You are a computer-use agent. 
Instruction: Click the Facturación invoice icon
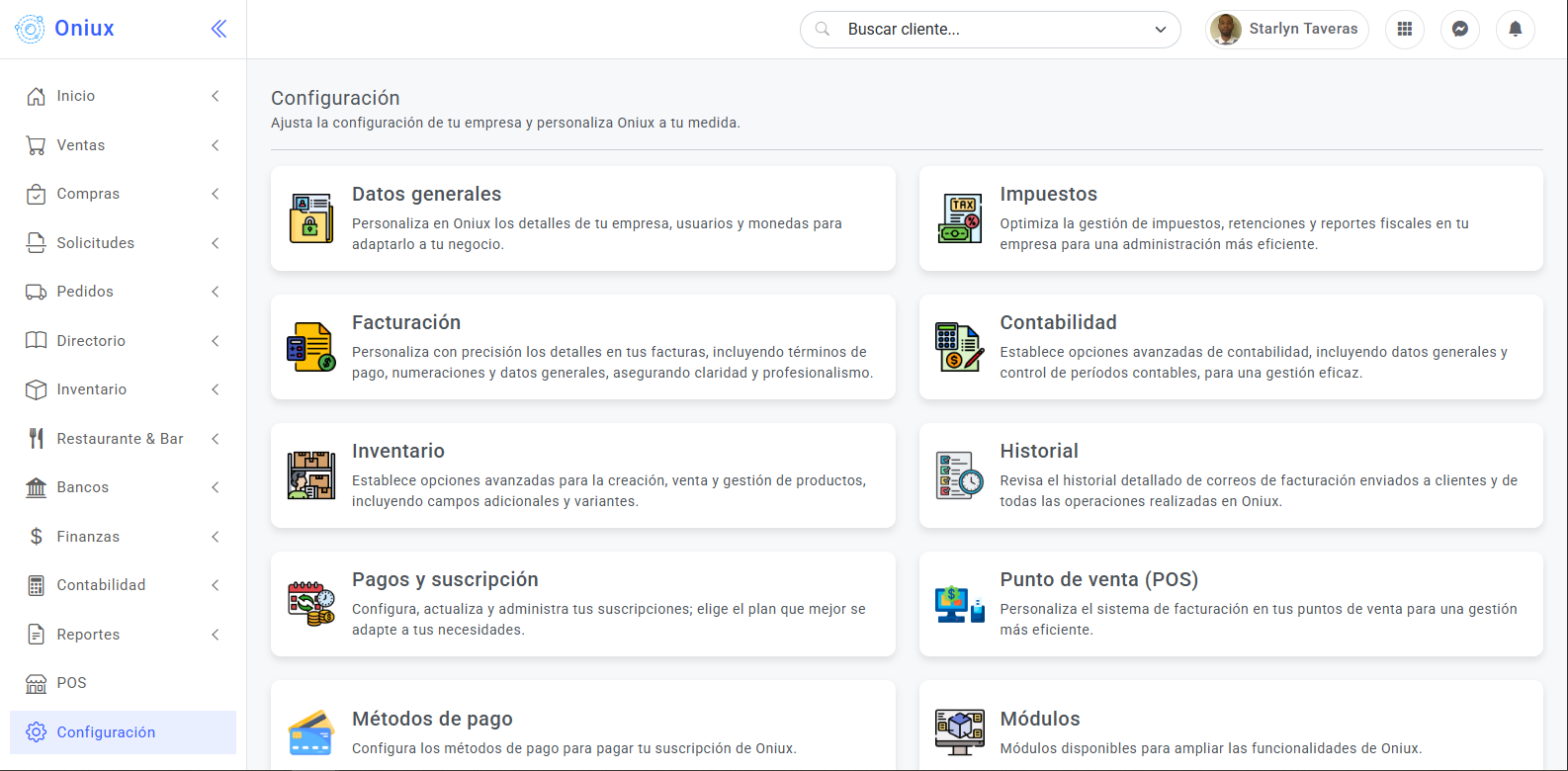(311, 347)
